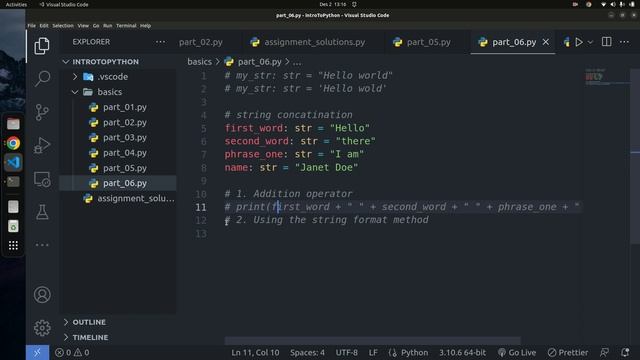Open the Source Control view
The height and width of the screenshot is (360, 640).
click(42, 112)
